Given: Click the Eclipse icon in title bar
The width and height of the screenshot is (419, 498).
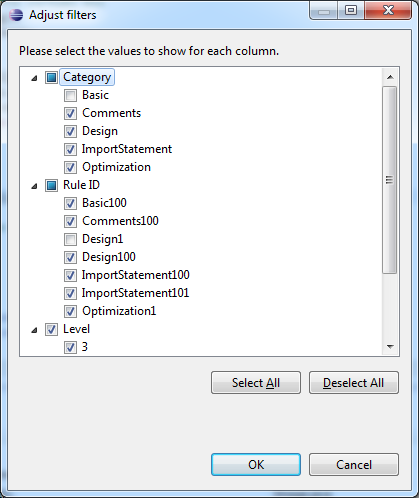Looking at the screenshot, I should [x=16, y=15].
